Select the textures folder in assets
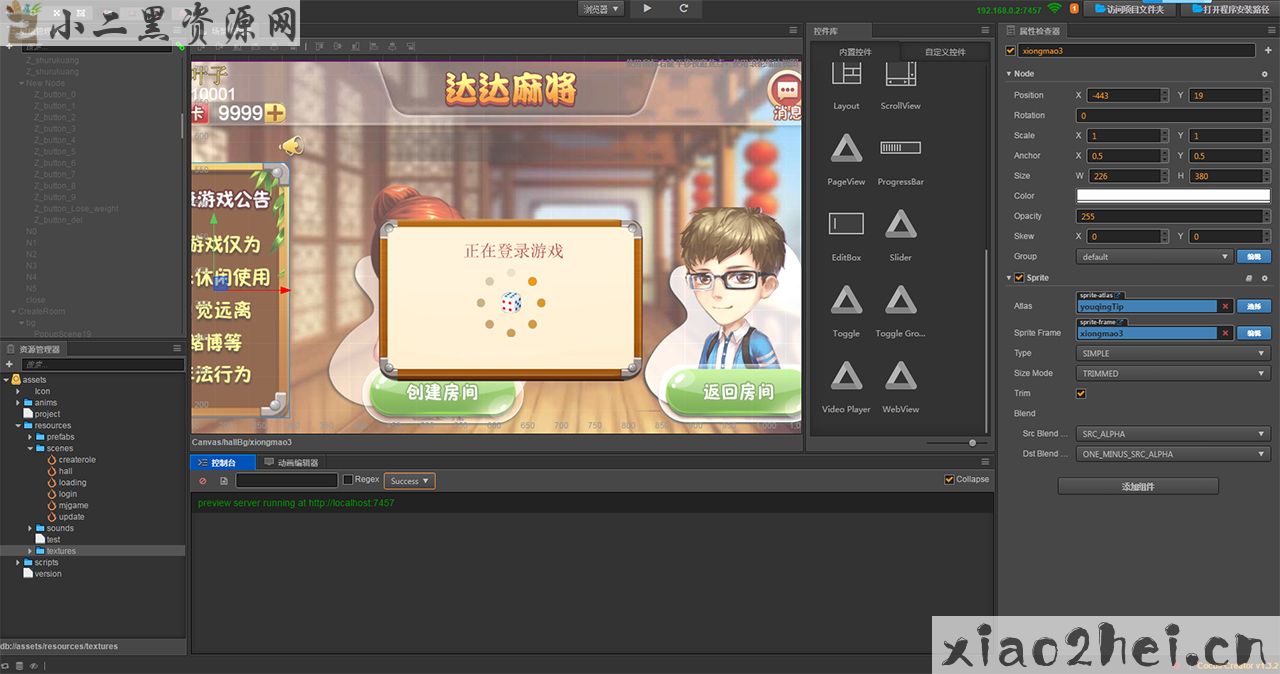 click(60, 551)
